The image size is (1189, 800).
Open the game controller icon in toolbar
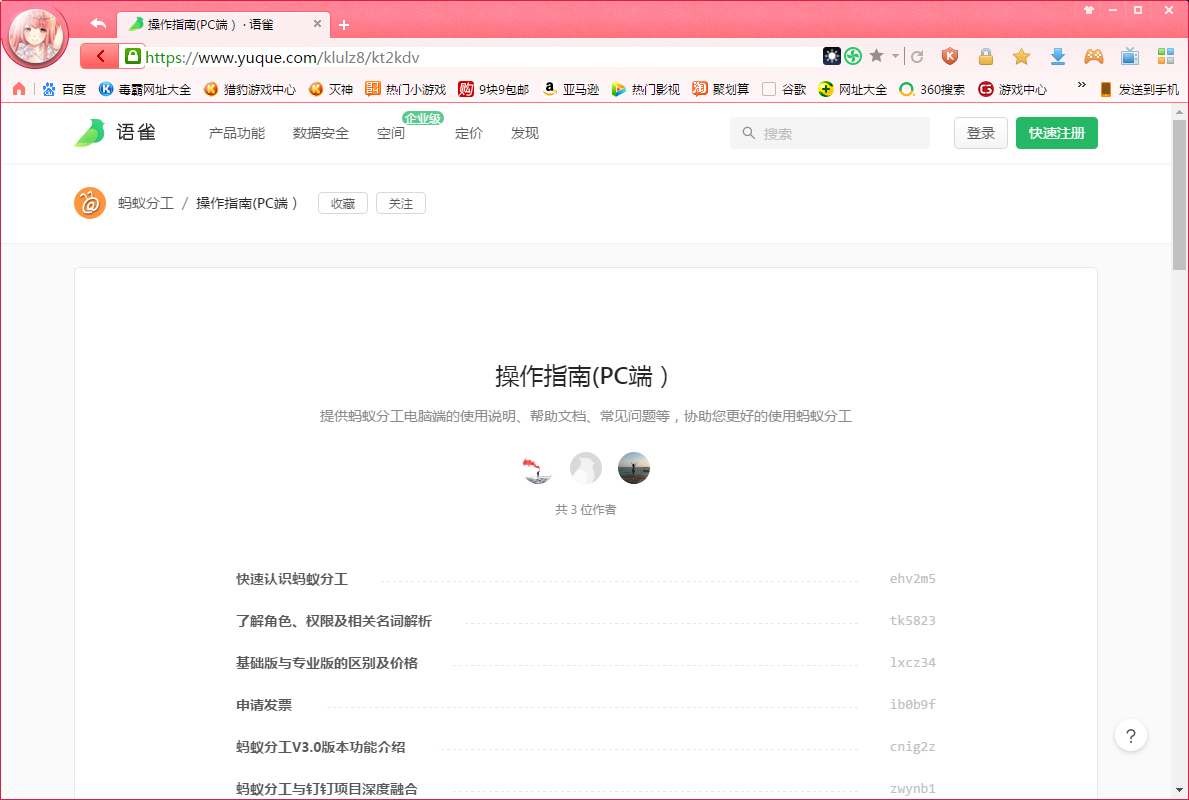pyautogui.click(x=1093, y=57)
